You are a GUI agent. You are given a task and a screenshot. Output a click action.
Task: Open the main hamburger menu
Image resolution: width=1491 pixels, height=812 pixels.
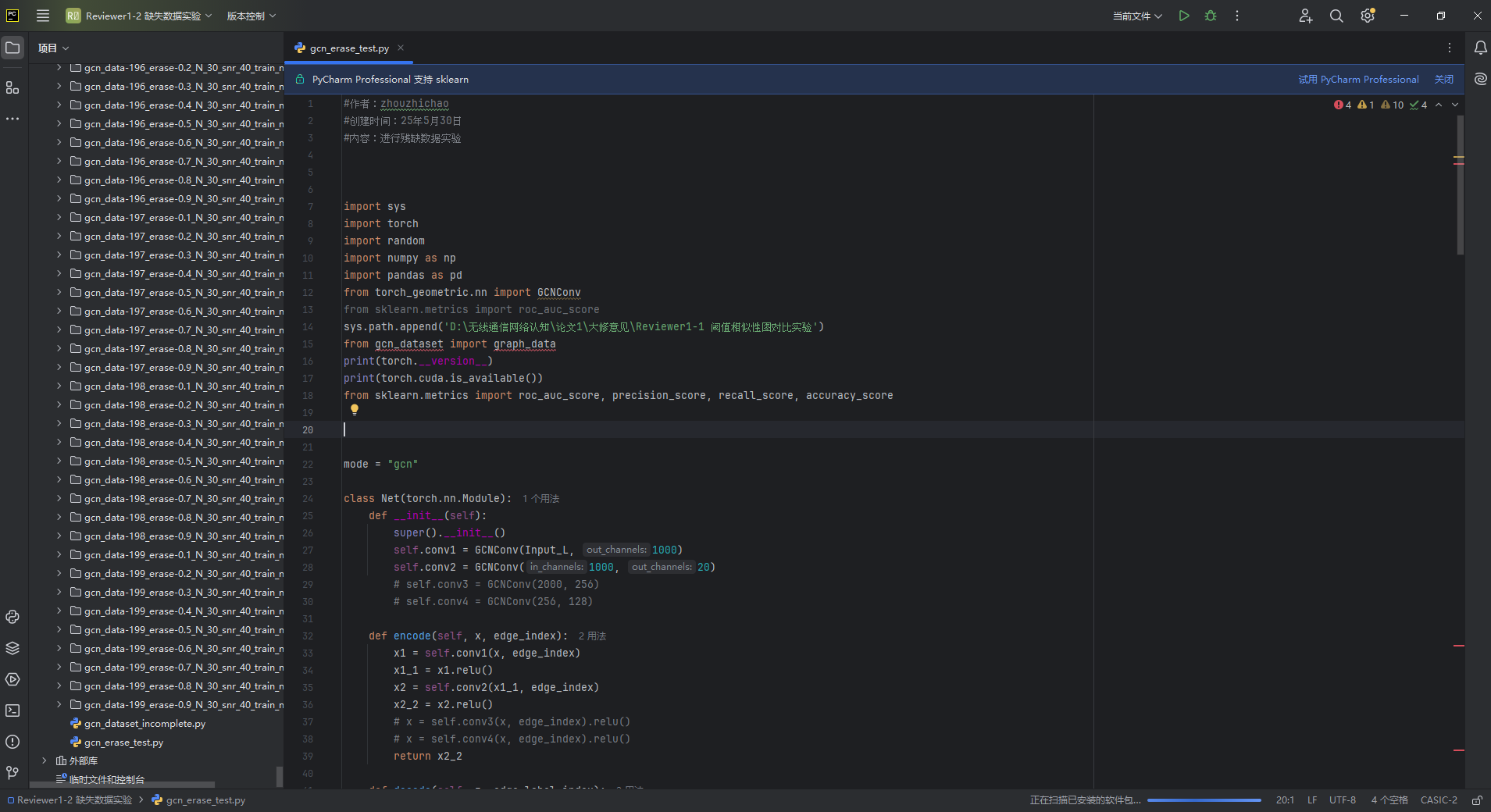pos(43,16)
